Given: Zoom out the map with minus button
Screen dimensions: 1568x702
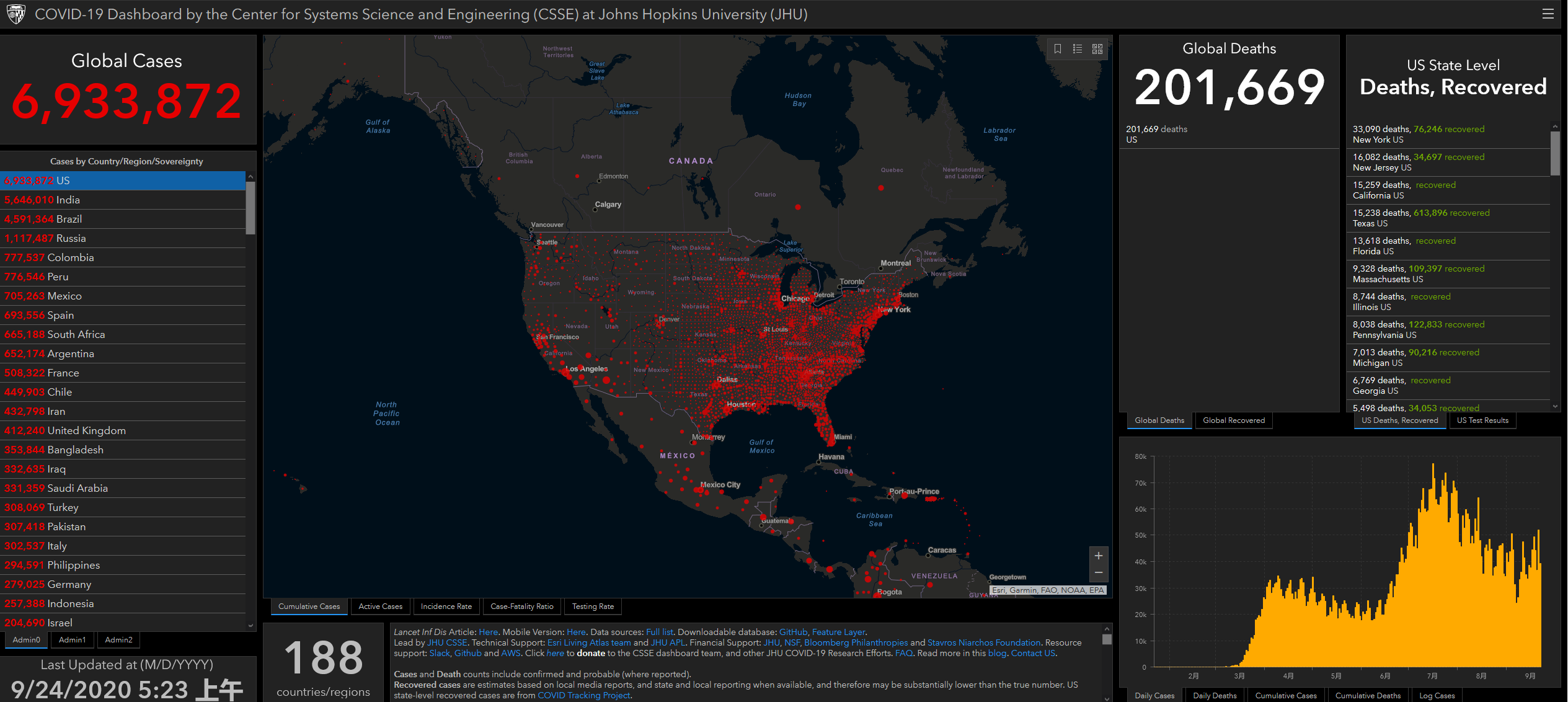Looking at the screenshot, I should 1098,572.
